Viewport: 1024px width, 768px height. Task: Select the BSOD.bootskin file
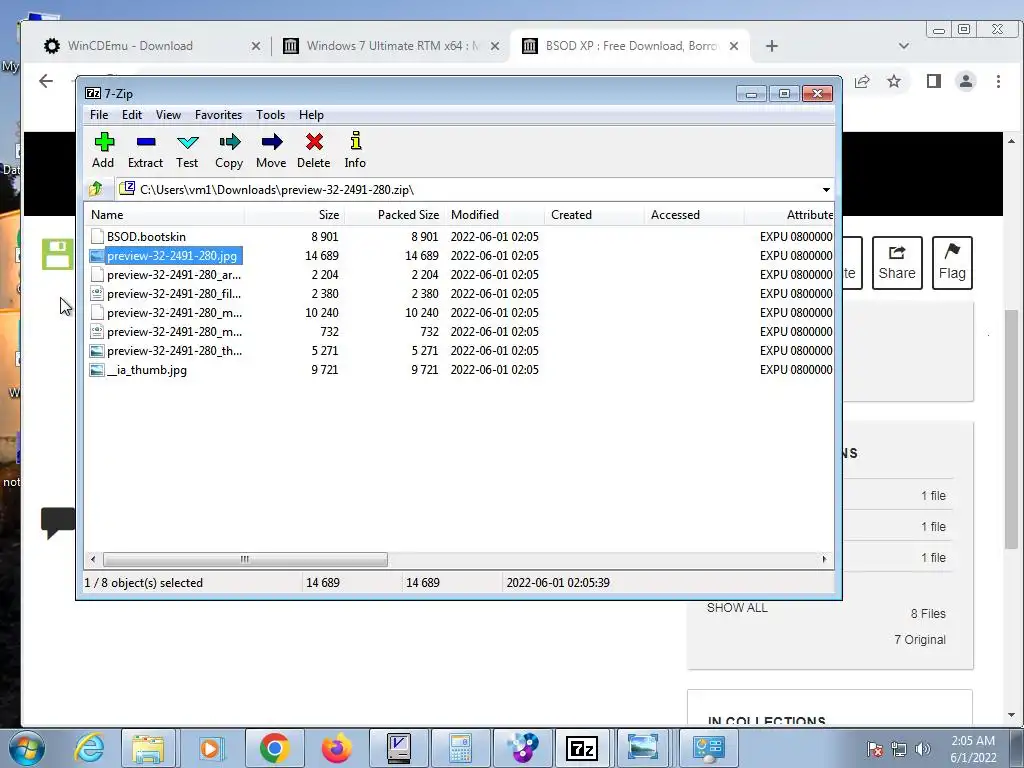(x=146, y=237)
